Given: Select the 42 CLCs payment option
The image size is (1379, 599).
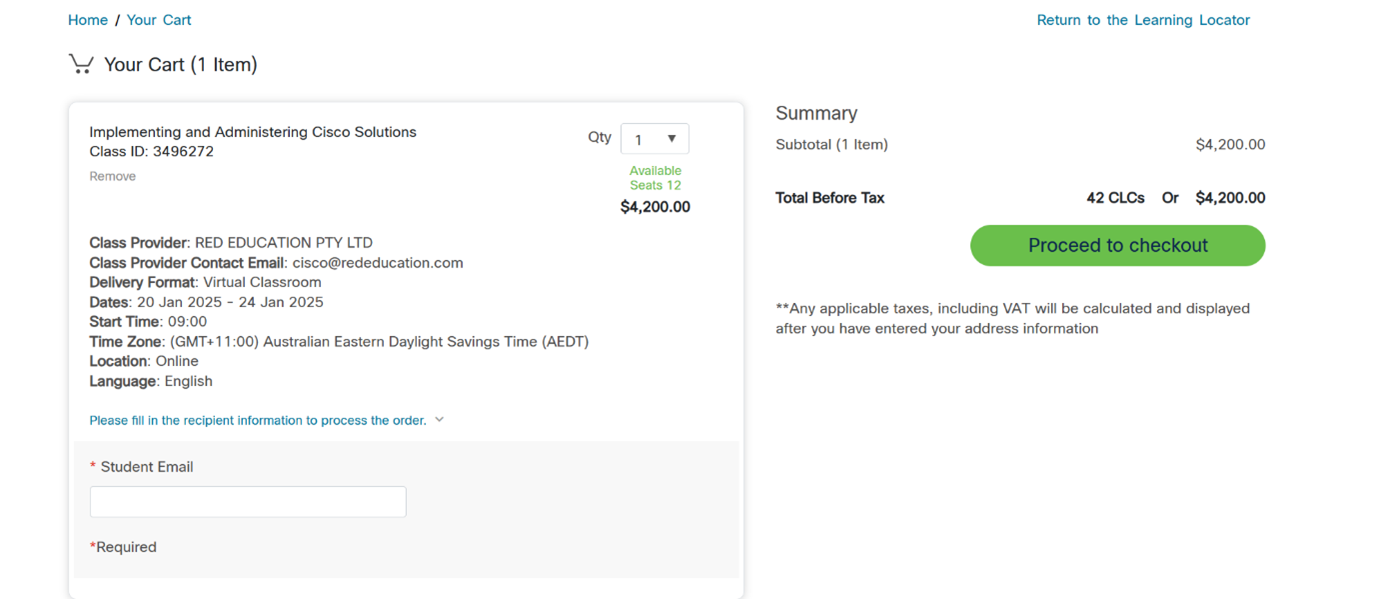Looking at the screenshot, I should pyautogui.click(x=1115, y=197).
